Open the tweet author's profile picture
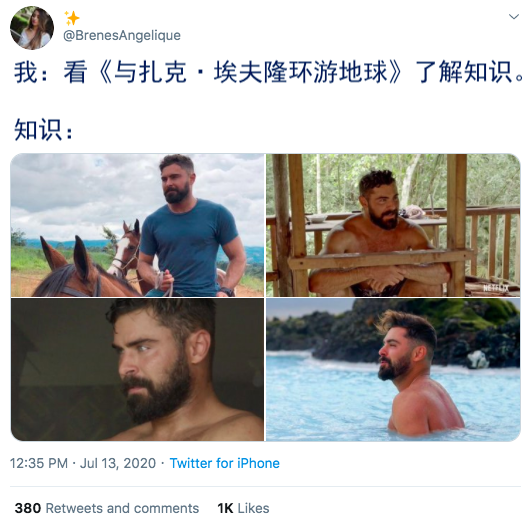The image size is (530, 525). [x=32, y=28]
